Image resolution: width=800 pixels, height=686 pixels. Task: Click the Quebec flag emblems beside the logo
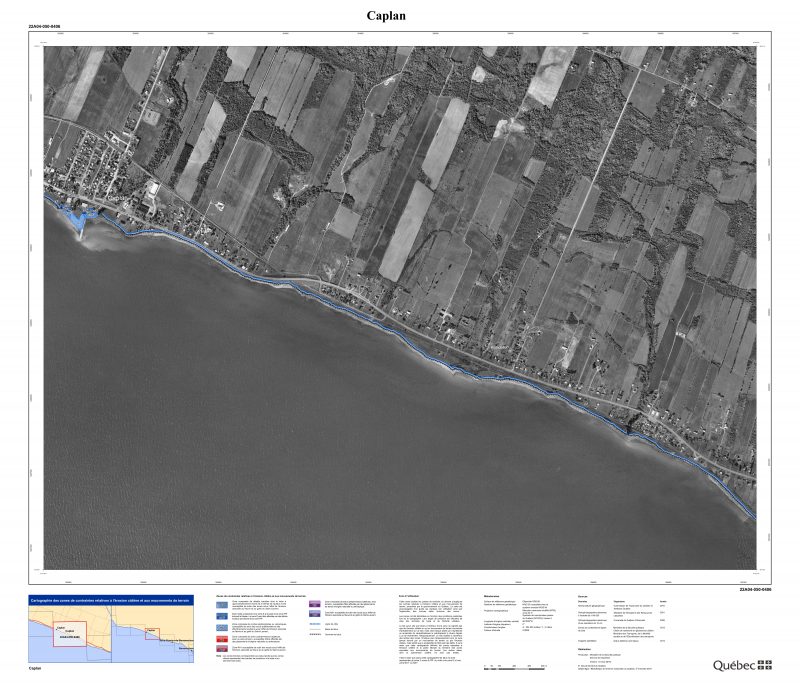coord(765,664)
